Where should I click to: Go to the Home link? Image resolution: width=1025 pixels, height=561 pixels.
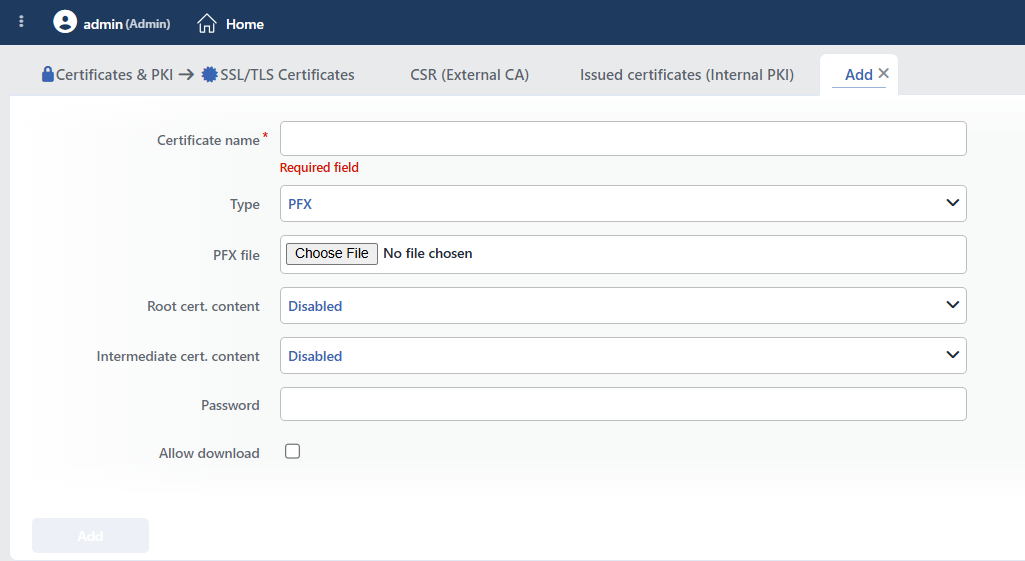244,24
